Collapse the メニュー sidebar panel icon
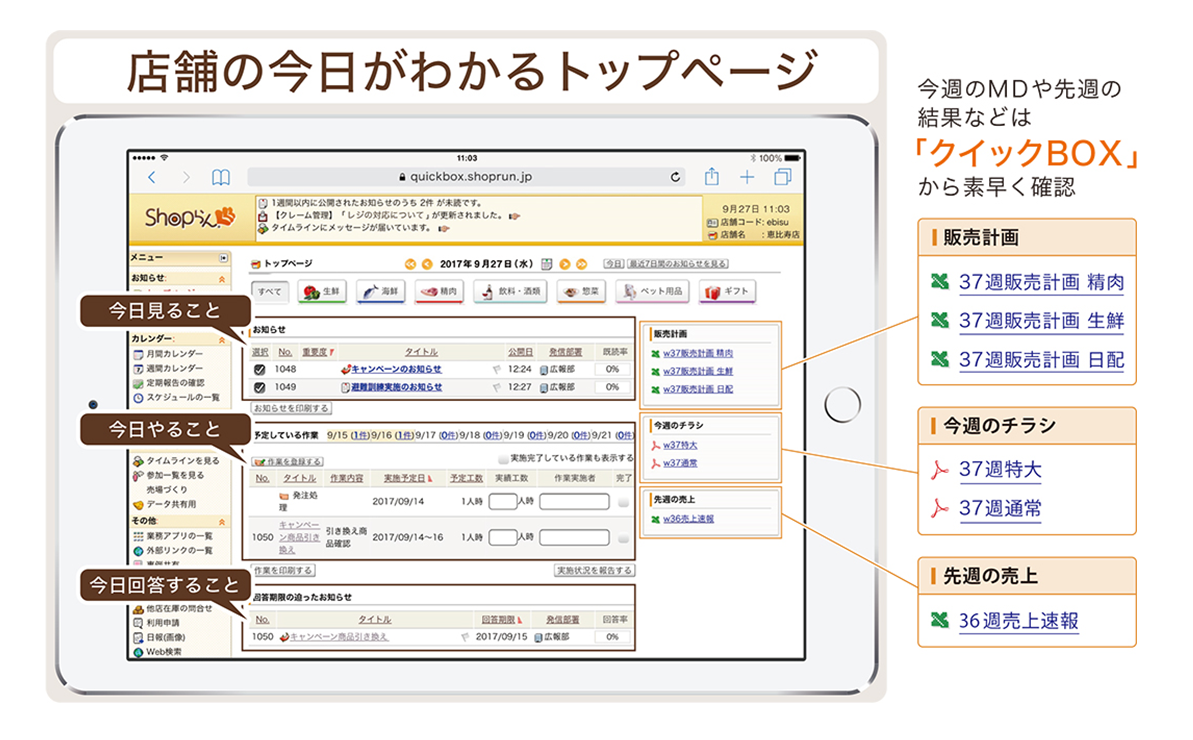 tap(223, 258)
